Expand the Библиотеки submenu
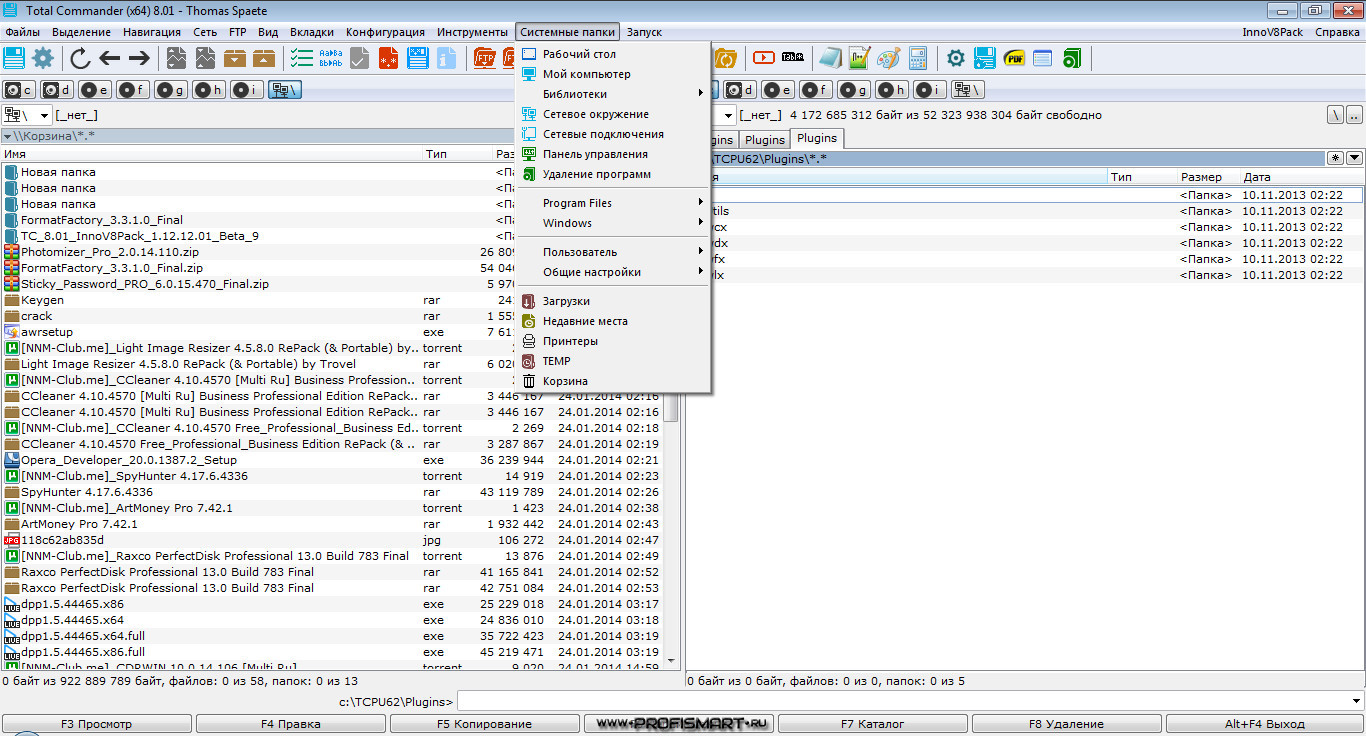1366x736 pixels. point(612,94)
